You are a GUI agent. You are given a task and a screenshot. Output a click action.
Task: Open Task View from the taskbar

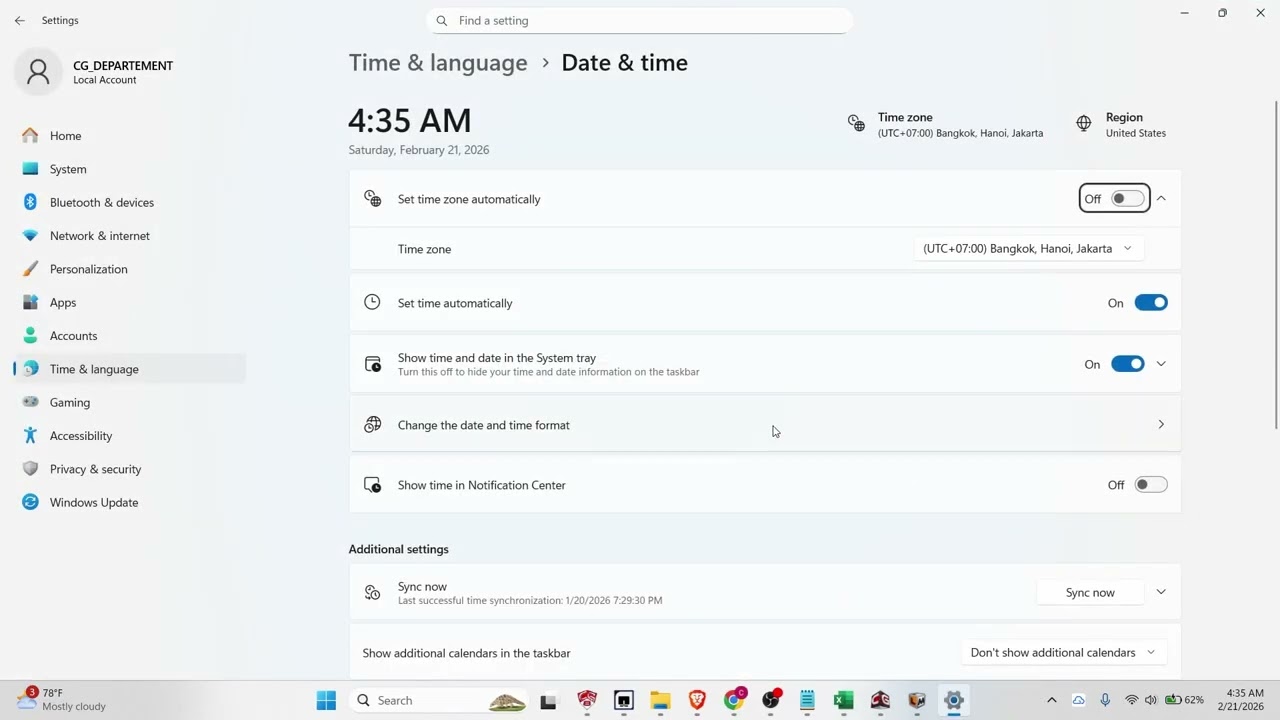point(548,701)
